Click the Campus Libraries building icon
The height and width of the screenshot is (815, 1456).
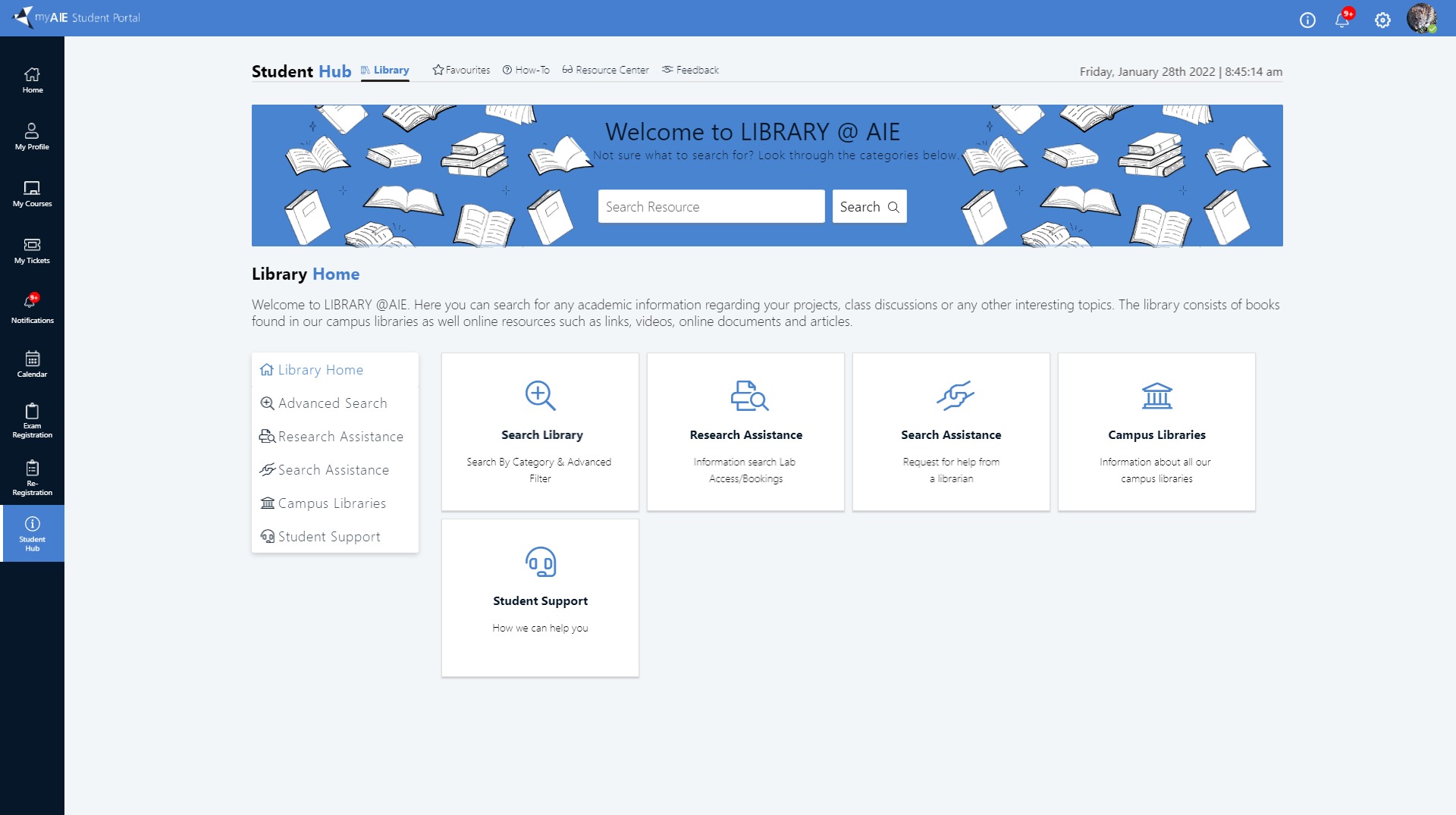pyautogui.click(x=1156, y=395)
